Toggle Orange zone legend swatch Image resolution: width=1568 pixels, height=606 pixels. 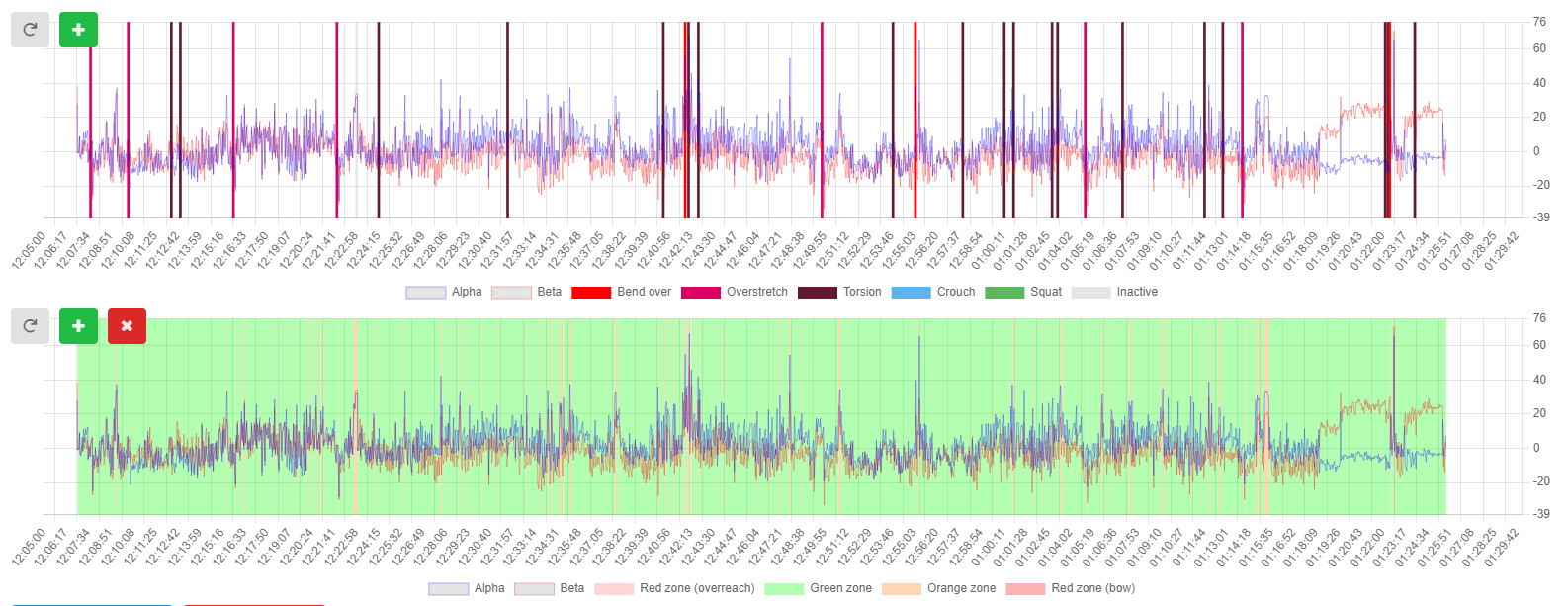coord(902,589)
